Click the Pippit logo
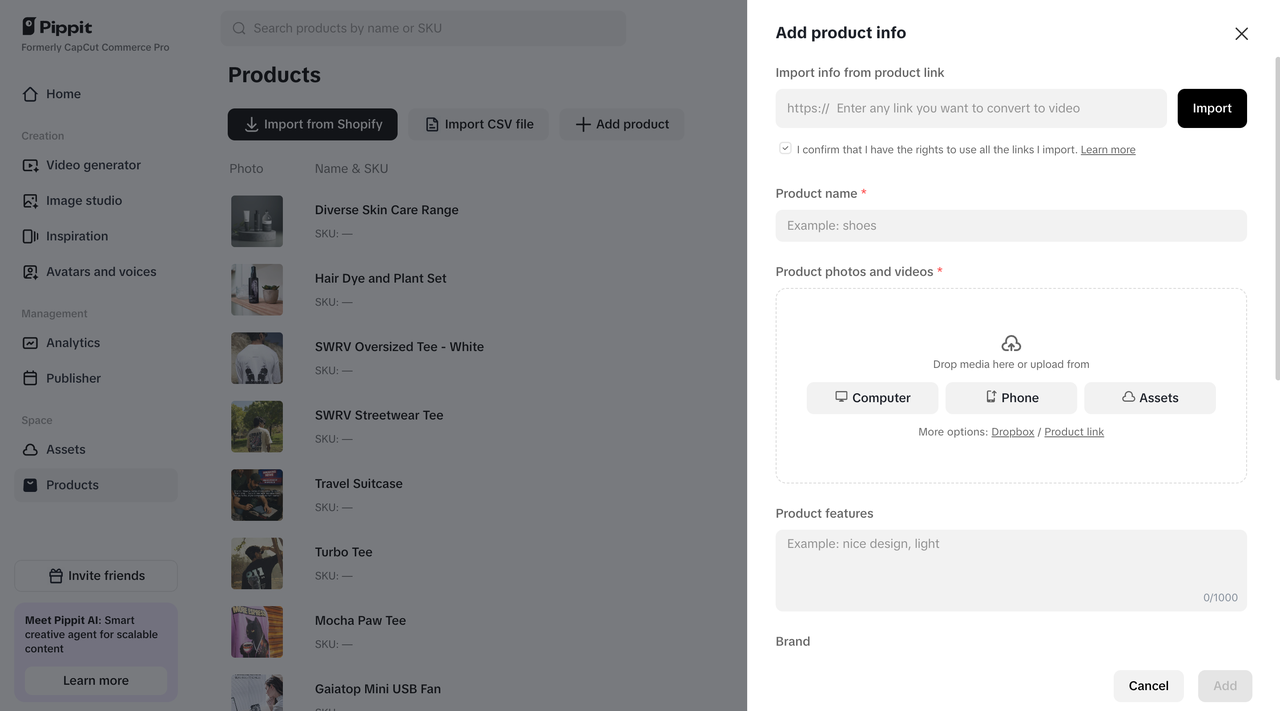 (x=57, y=27)
